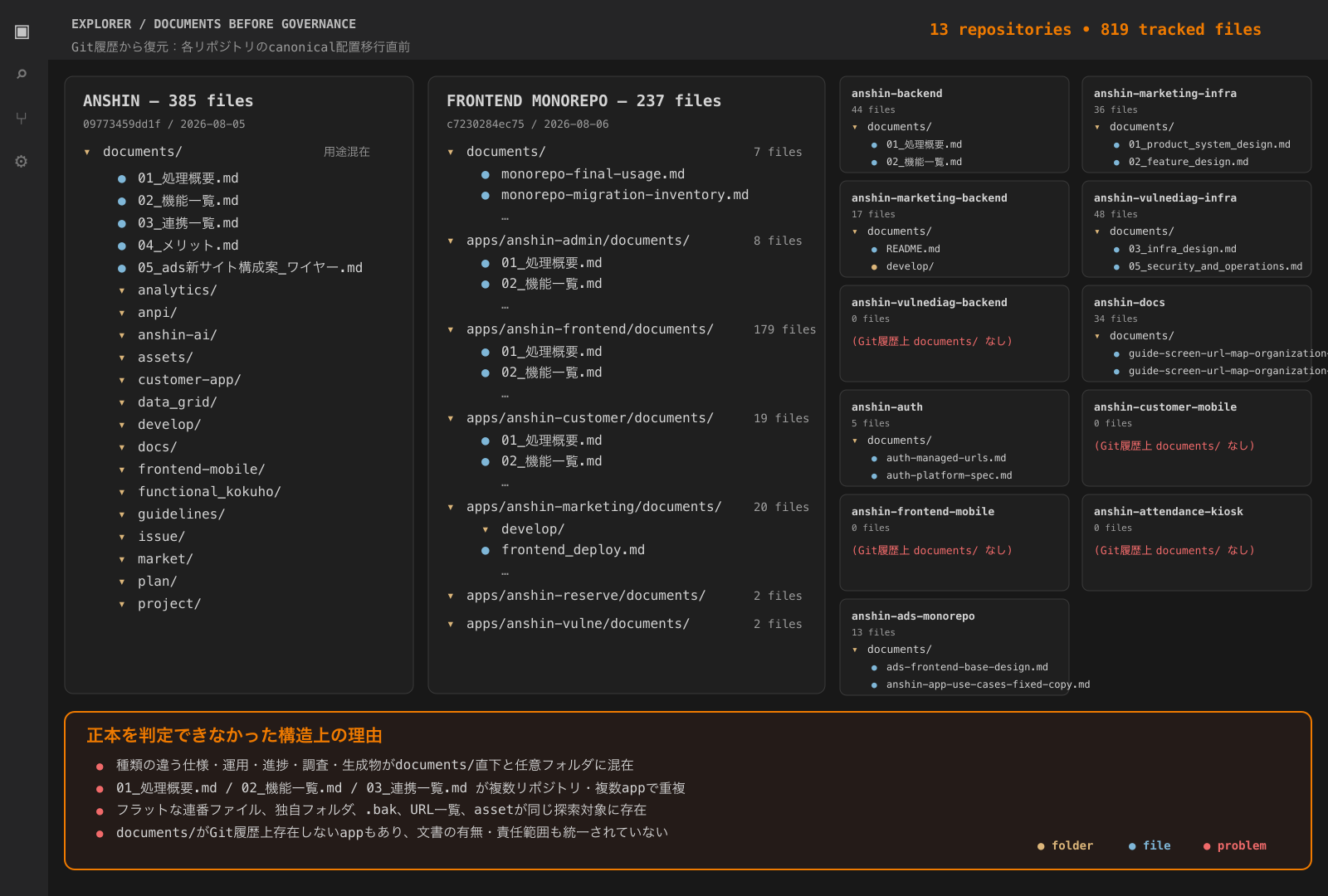Image resolution: width=1328 pixels, height=896 pixels.
Task: Select the docs/ folder row
Action: click(x=158, y=447)
